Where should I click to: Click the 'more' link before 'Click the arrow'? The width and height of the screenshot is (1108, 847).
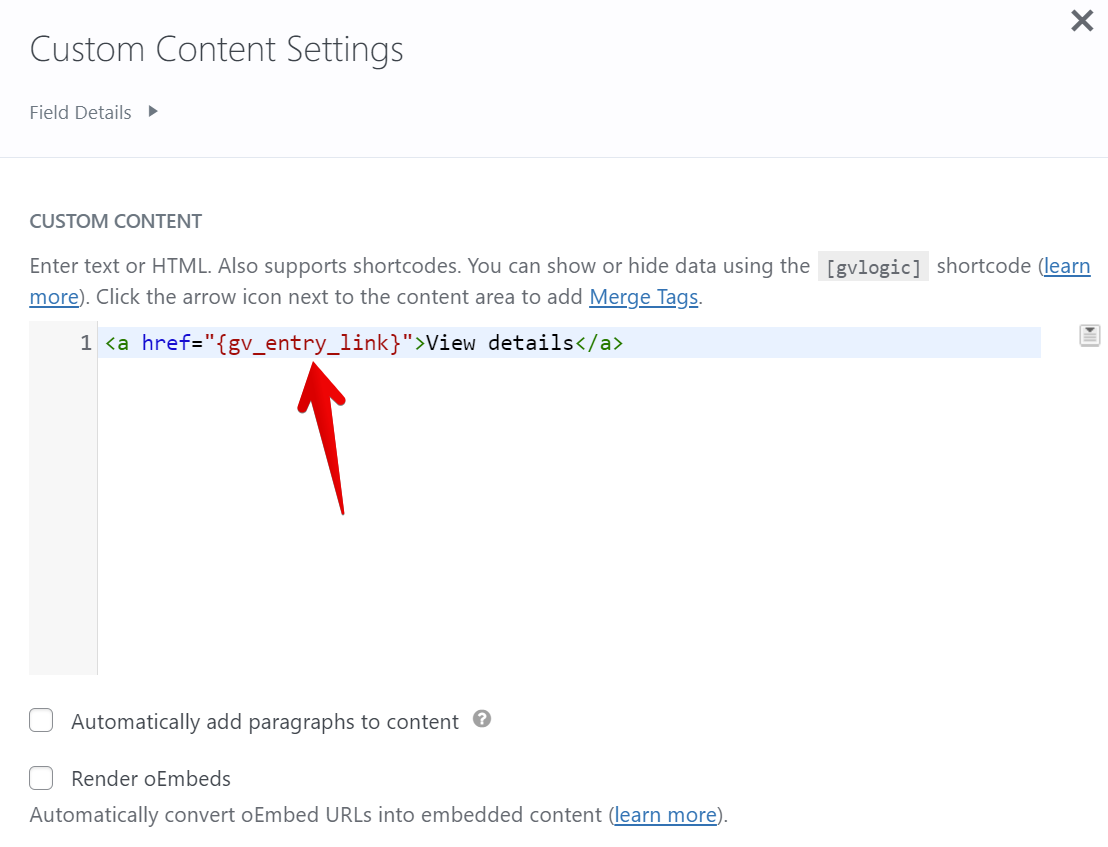pyautogui.click(x=54, y=297)
